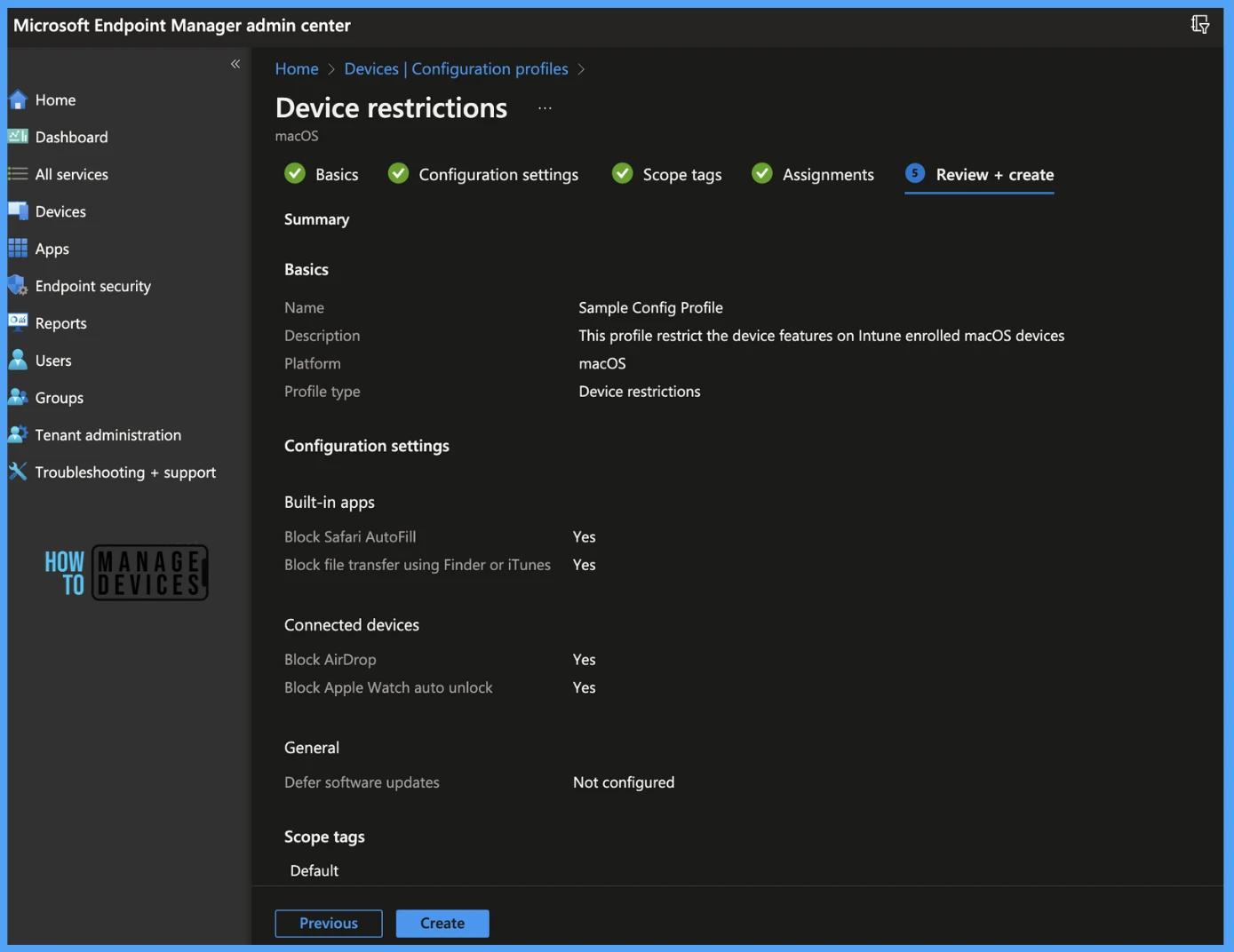Click the 'Block AirDrop' setting label
1234x952 pixels.
[x=330, y=660]
